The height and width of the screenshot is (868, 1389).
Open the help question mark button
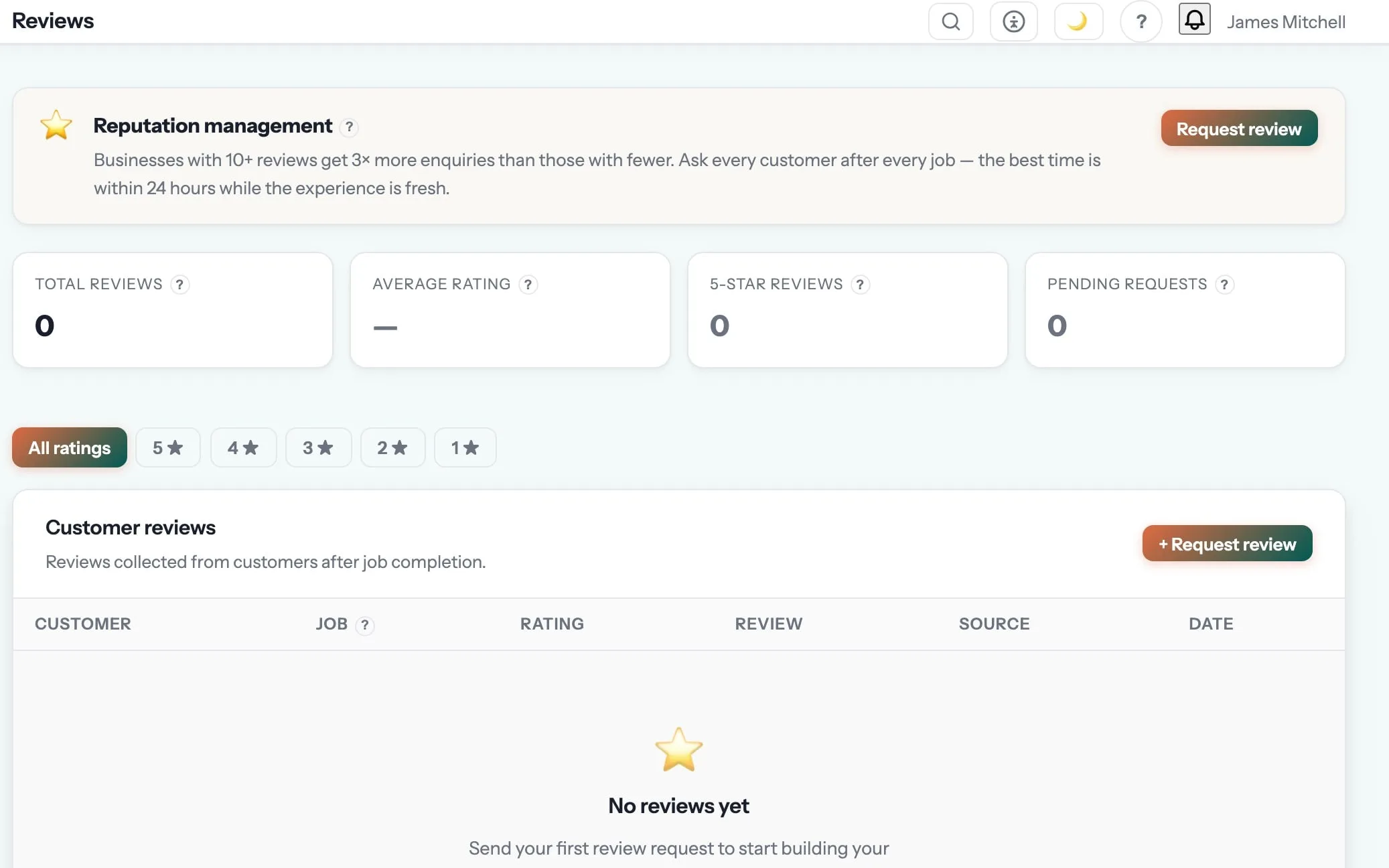(1141, 22)
